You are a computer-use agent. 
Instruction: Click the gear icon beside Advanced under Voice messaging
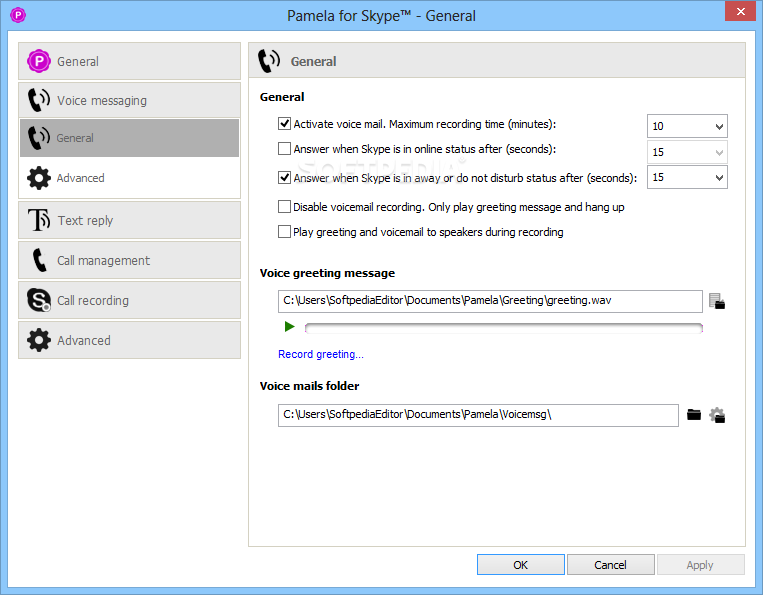(x=39, y=178)
